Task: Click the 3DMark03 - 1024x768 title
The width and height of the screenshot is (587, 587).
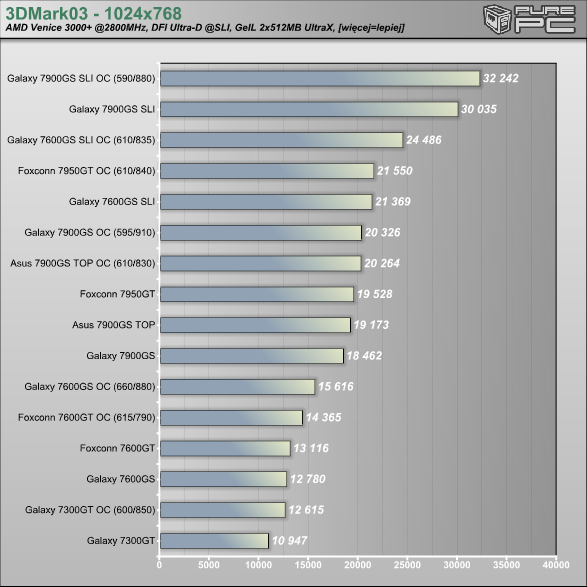Action: 94,13
